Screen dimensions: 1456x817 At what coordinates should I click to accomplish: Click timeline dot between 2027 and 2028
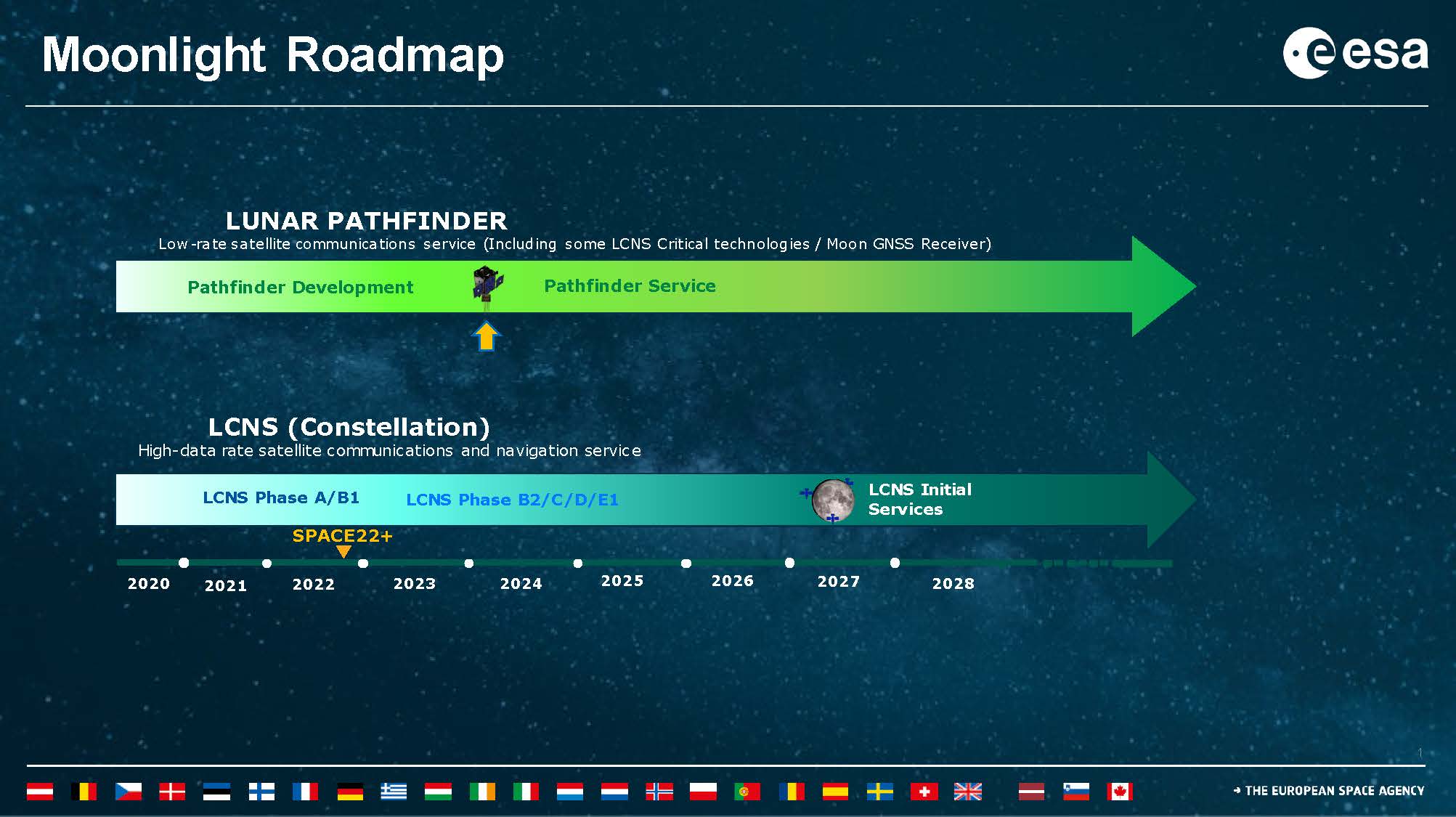(x=895, y=563)
